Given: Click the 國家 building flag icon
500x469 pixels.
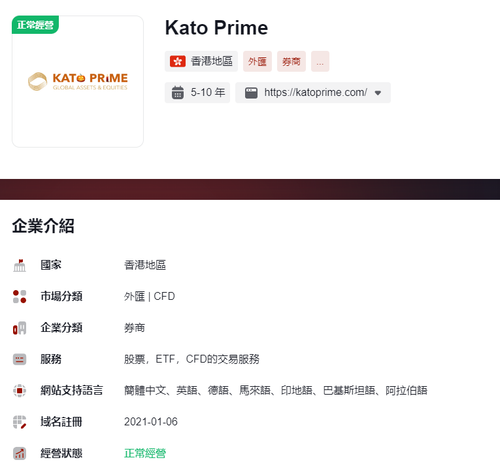Looking at the screenshot, I should pos(19,265).
